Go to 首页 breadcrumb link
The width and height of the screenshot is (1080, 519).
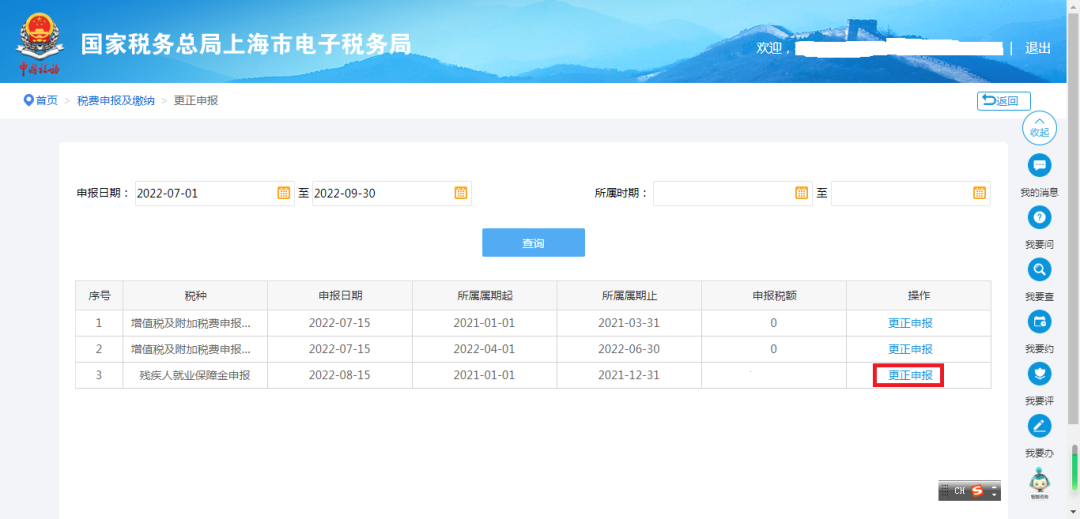47,100
